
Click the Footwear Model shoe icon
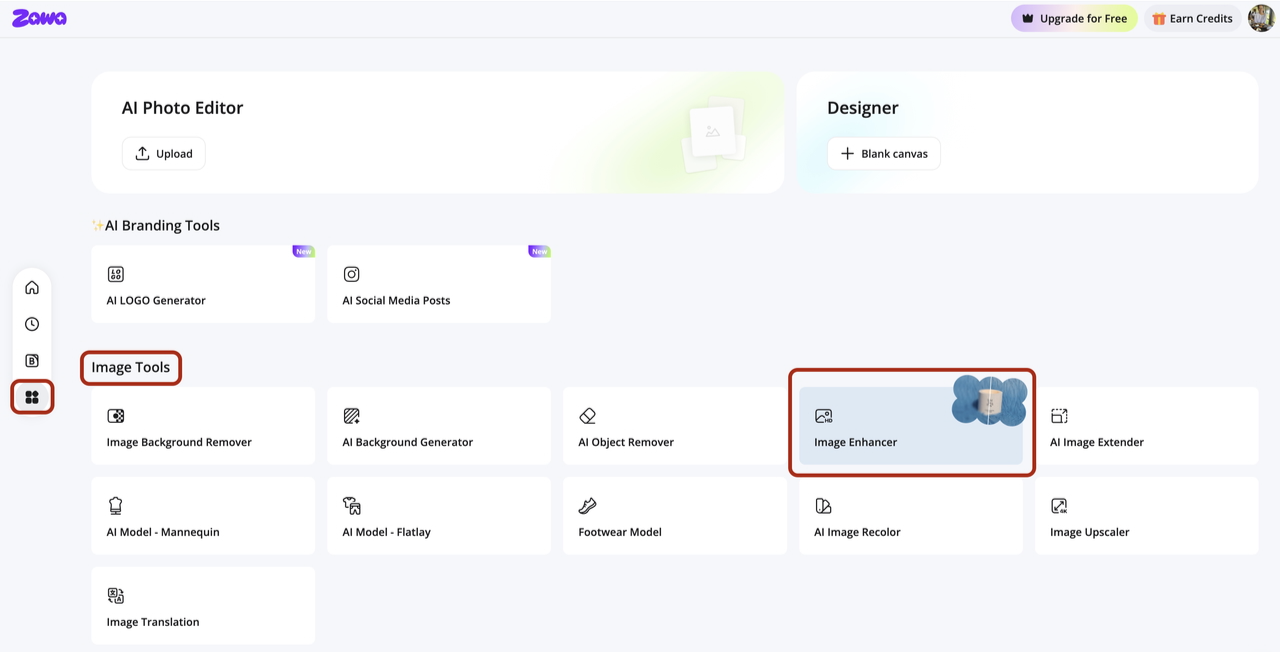(588, 506)
